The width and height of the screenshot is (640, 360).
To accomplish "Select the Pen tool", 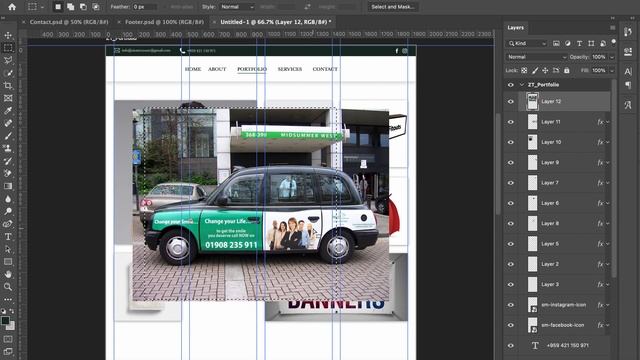I will click(8, 224).
